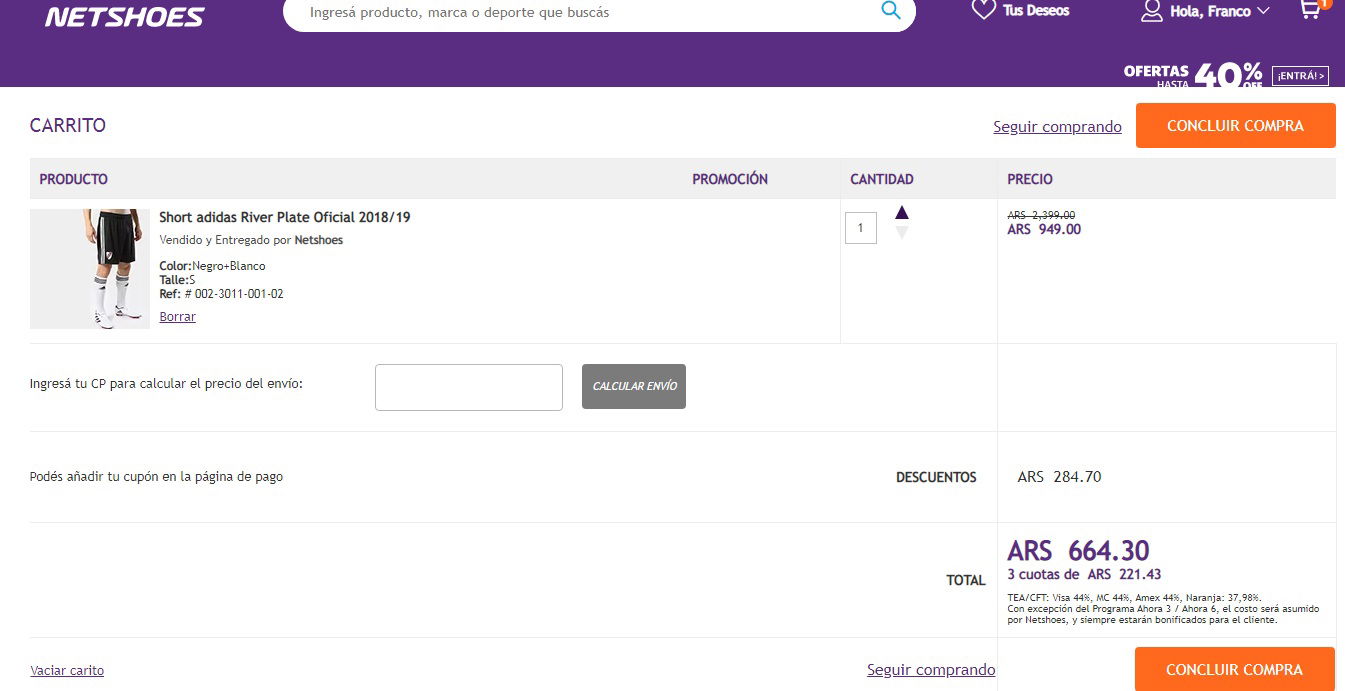1345x691 pixels.
Task: Click the TOTAL label
Action: pos(966,580)
